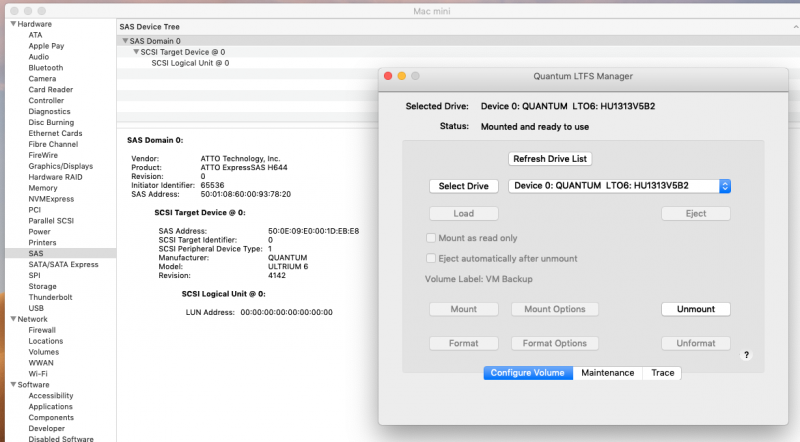The image size is (800, 442).
Task: Switch to the Trace tab
Action: coord(662,373)
